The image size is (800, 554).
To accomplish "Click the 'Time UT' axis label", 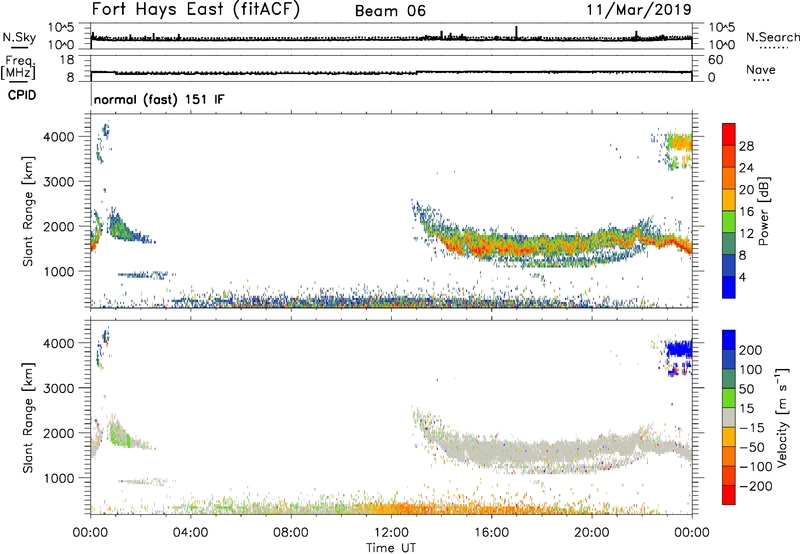I will [391, 548].
